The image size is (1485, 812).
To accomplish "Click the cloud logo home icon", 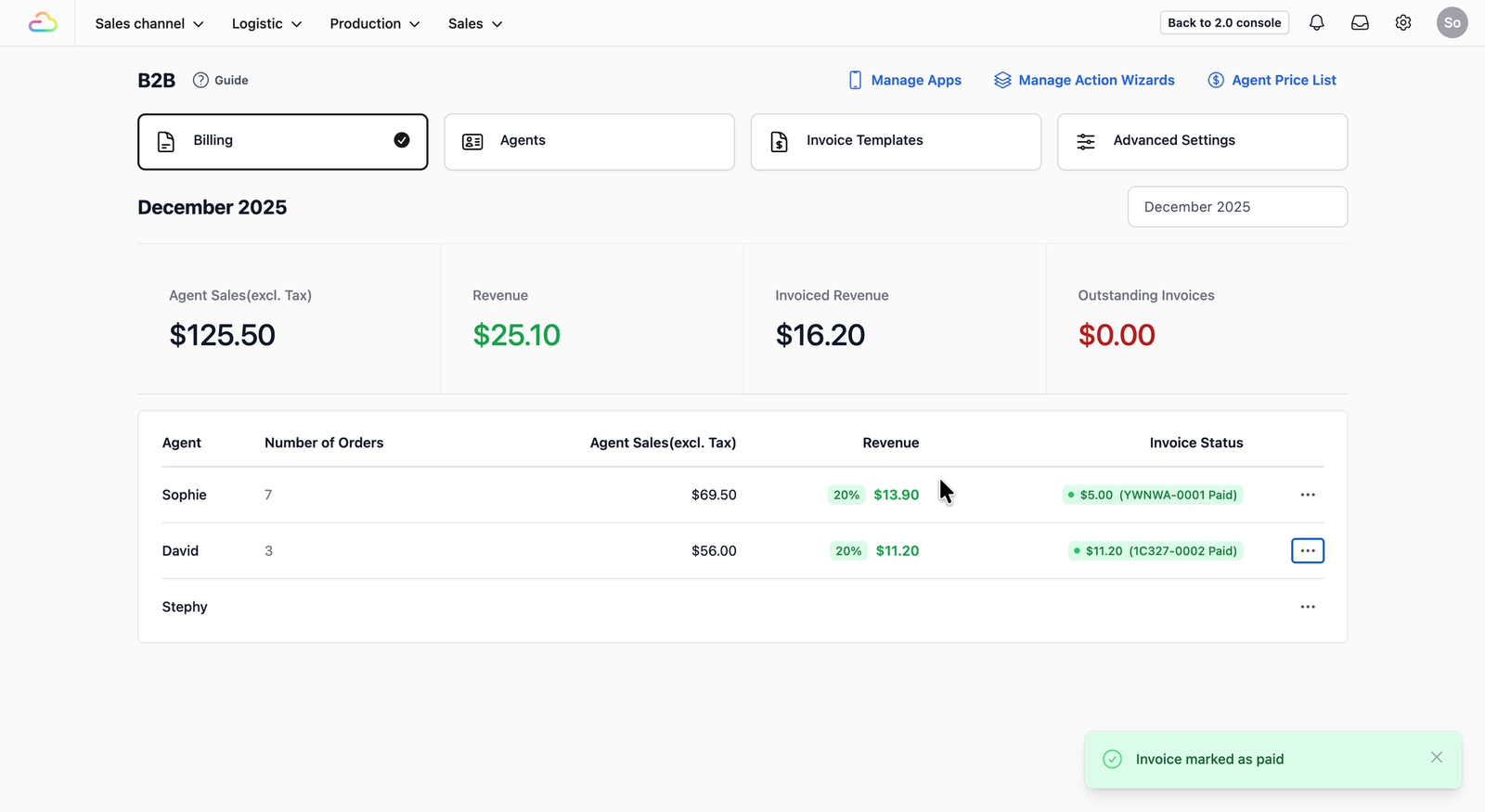I will point(43,23).
